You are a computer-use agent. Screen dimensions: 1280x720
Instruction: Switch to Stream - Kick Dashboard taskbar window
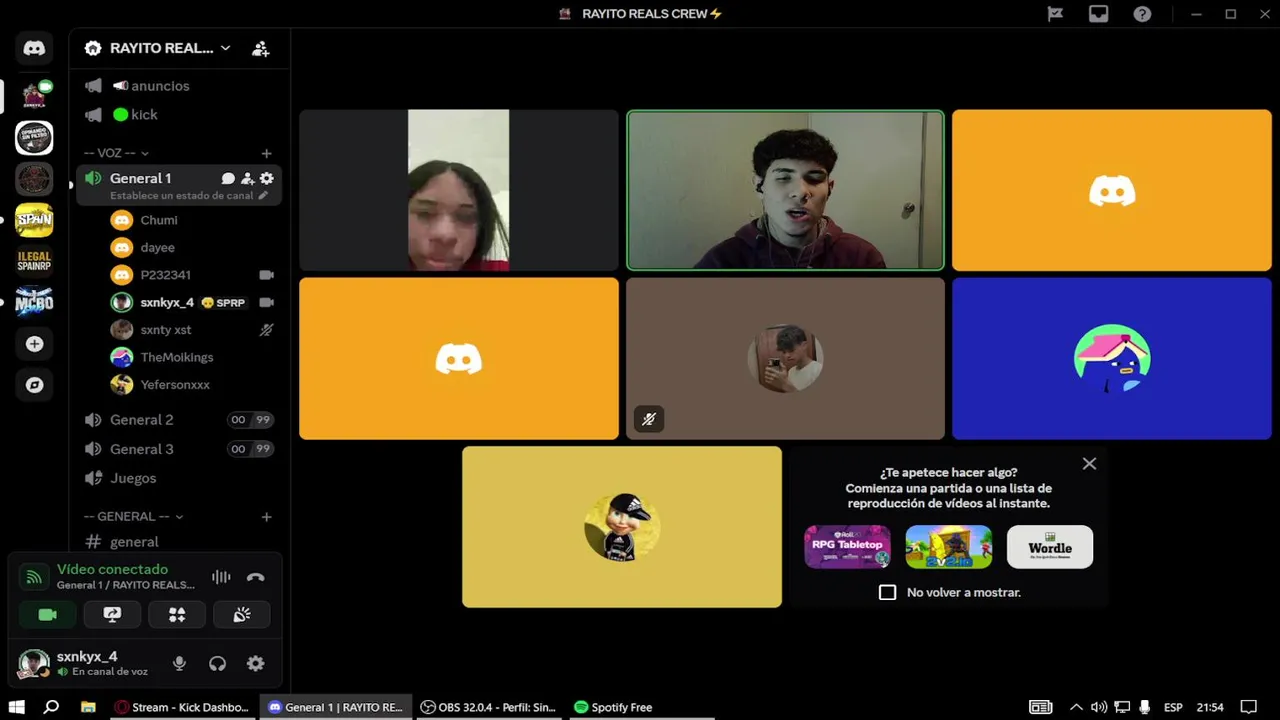pyautogui.click(x=183, y=707)
